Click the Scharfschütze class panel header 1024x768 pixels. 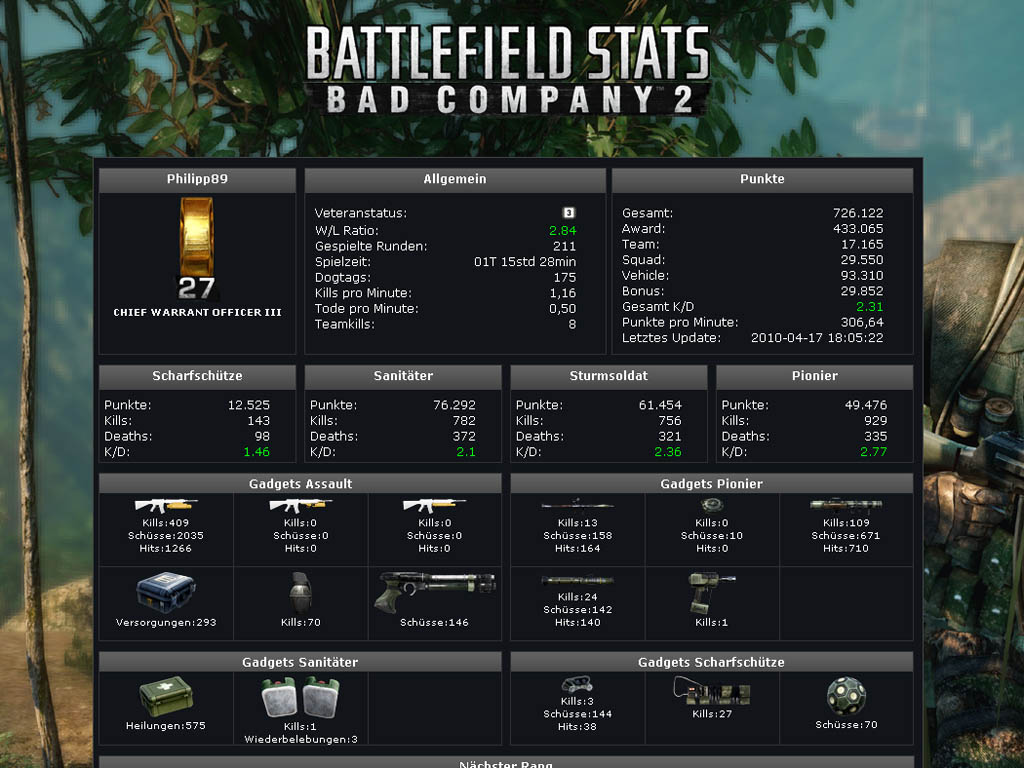197,376
